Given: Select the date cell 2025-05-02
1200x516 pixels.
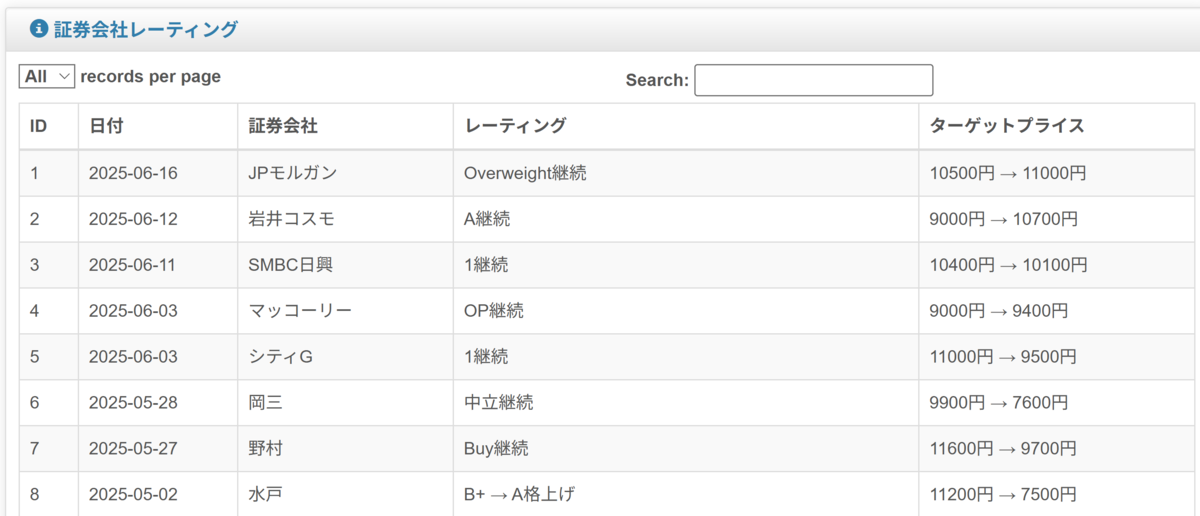Looking at the screenshot, I should 158,494.
